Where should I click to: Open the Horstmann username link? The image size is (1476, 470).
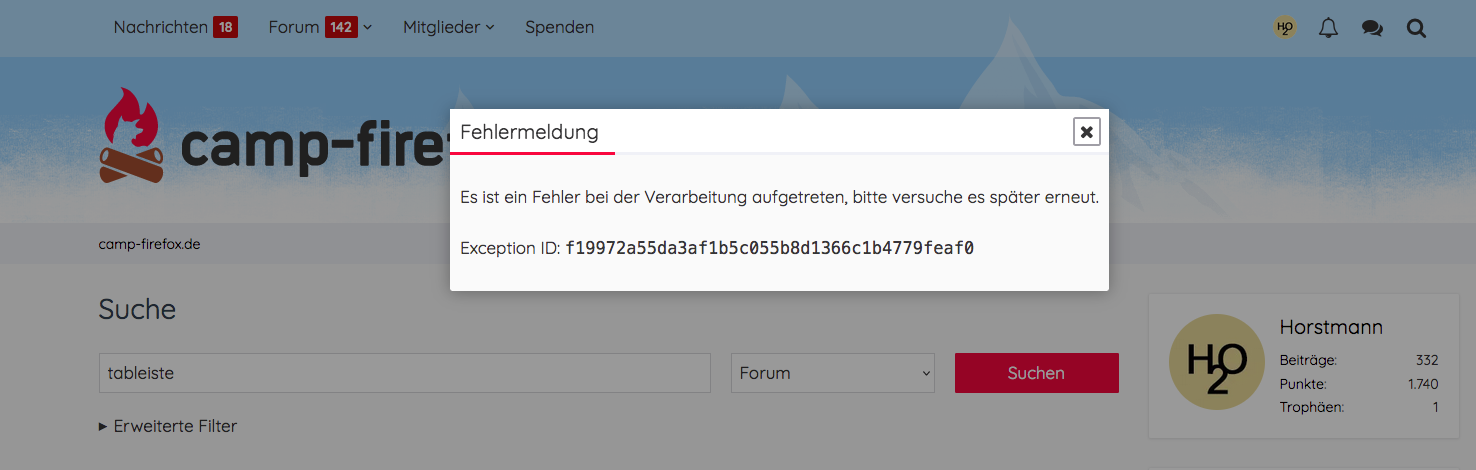point(1331,327)
